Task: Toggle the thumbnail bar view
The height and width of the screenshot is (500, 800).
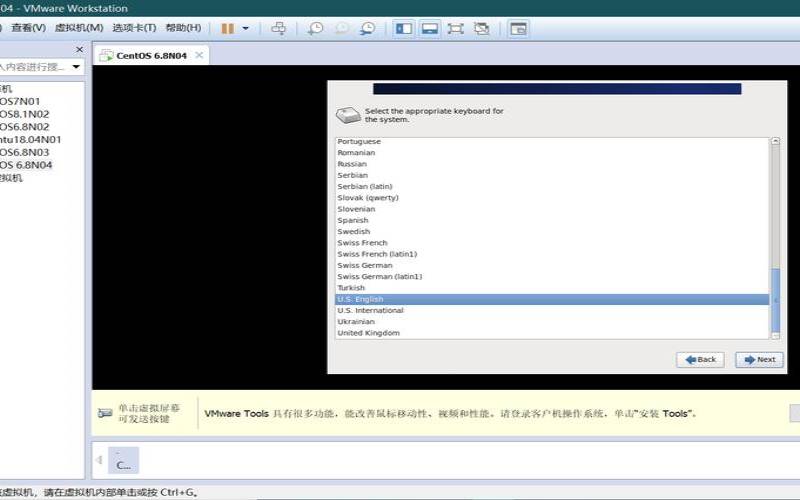Action: 430,29
